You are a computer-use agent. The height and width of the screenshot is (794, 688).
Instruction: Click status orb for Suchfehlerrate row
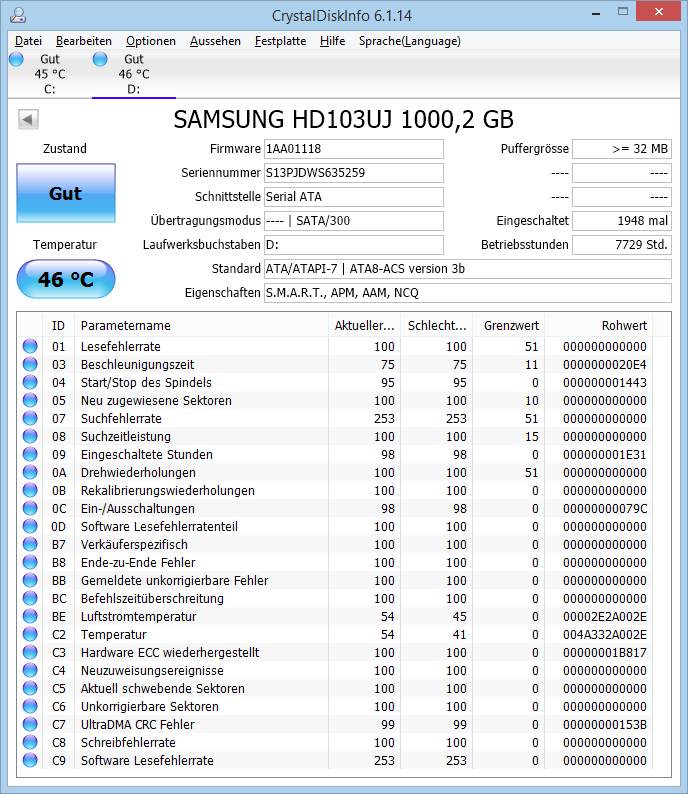[30, 418]
